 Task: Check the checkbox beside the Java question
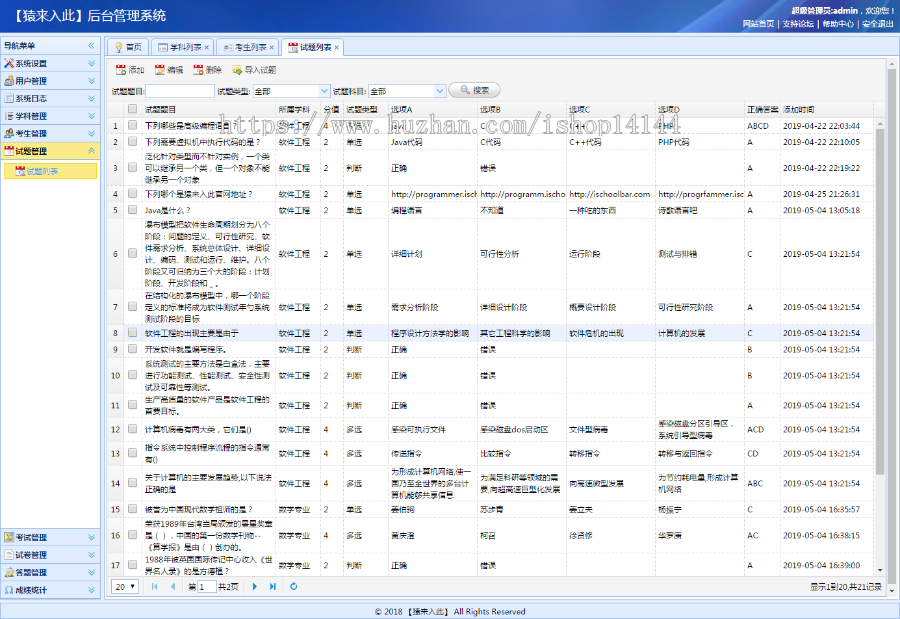pos(132,209)
